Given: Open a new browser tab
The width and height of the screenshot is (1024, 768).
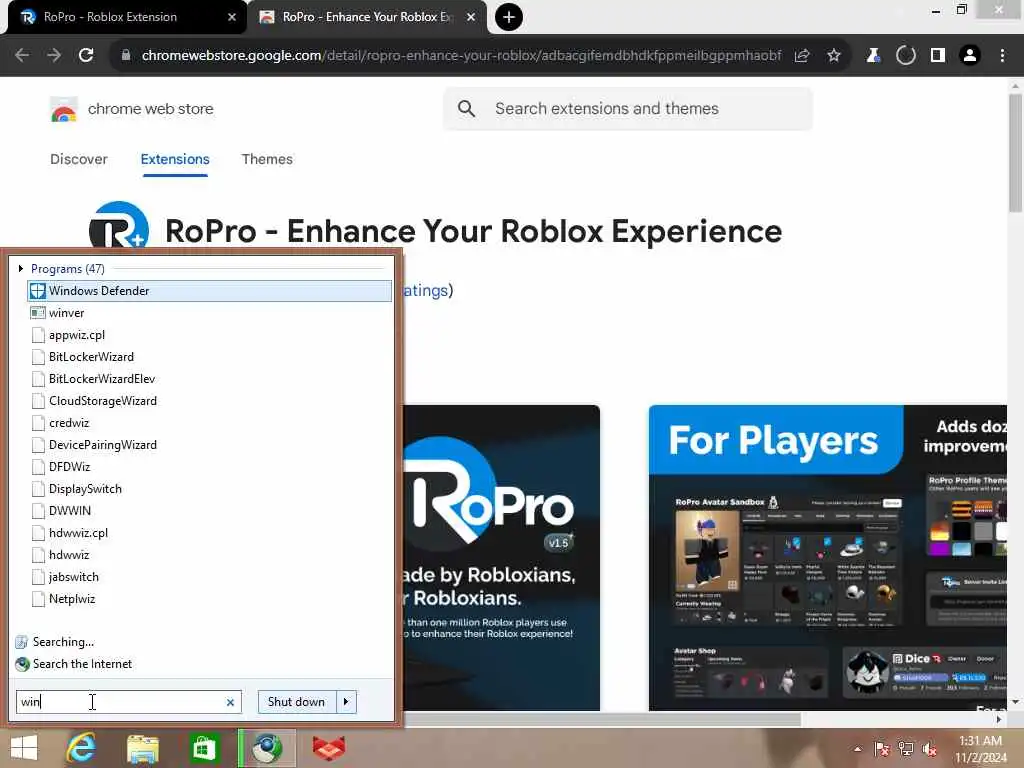Looking at the screenshot, I should (509, 17).
